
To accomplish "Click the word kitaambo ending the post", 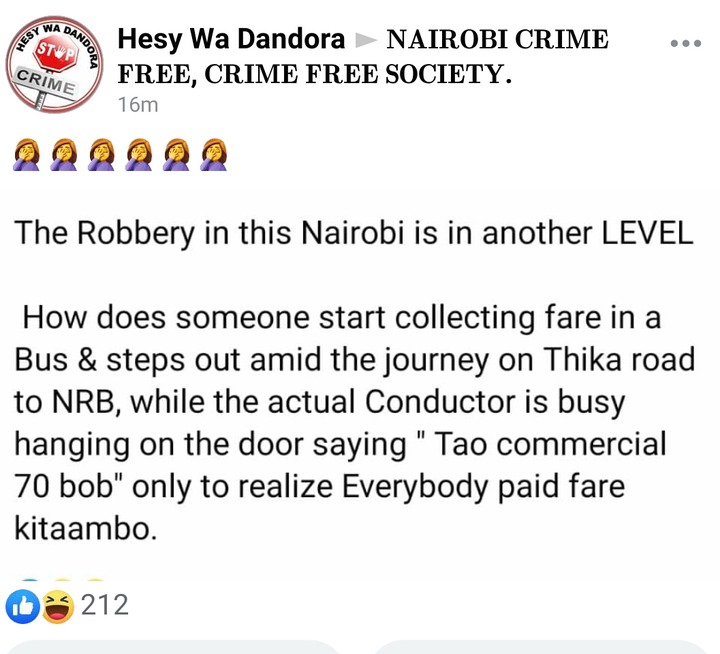I will (x=85, y=529).
